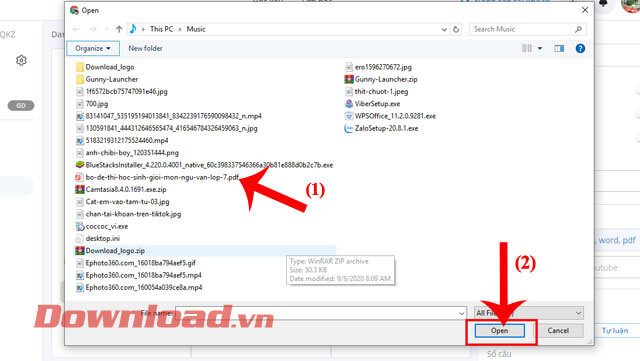Click the Tự luận link in background

click(615, 331)
